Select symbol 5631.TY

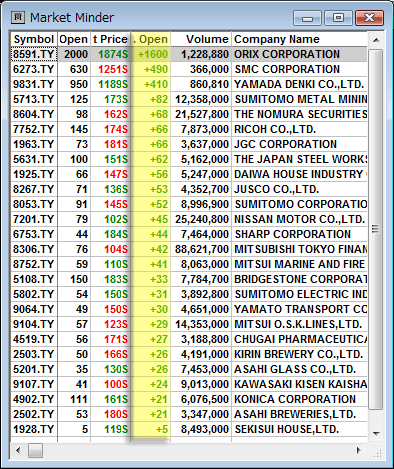(34, 159)
